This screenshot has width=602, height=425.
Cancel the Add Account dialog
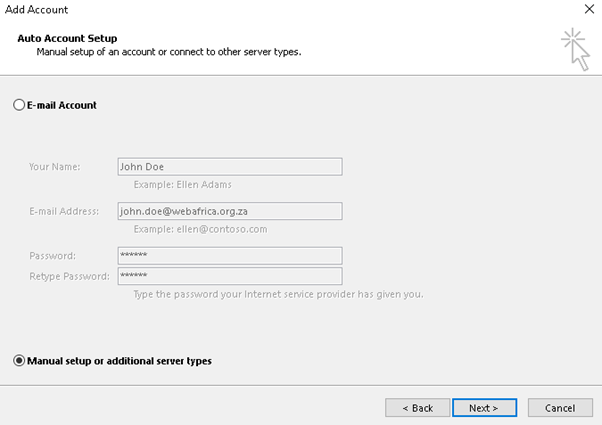point(560,408)
